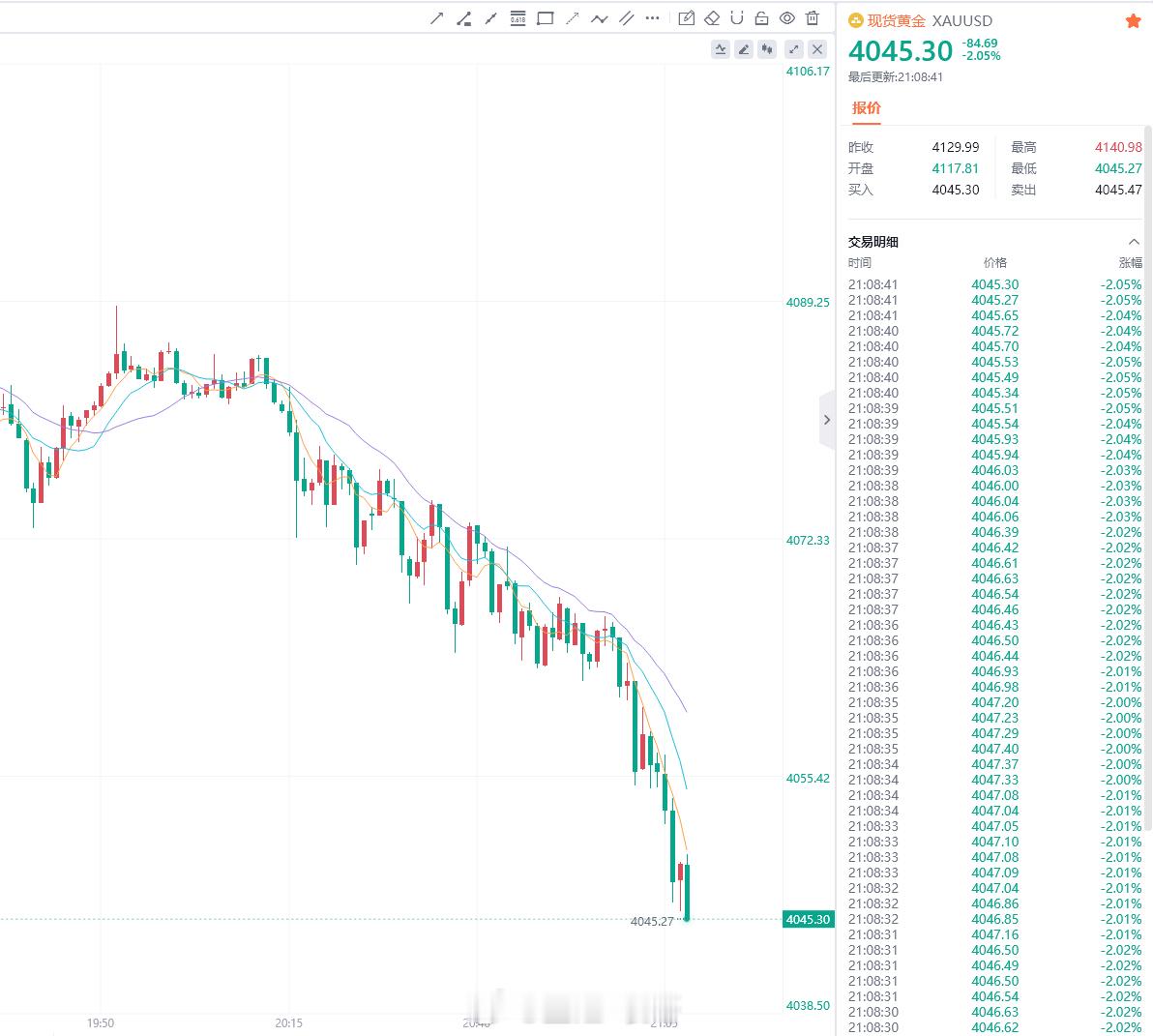Open more drawing tools ellipsis menu
The image size is (1153, 1036).
click(x=652, y=18)
